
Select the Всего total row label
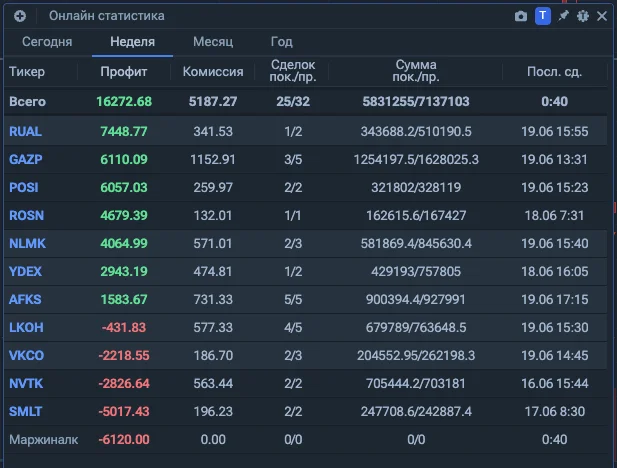point(27,102)
